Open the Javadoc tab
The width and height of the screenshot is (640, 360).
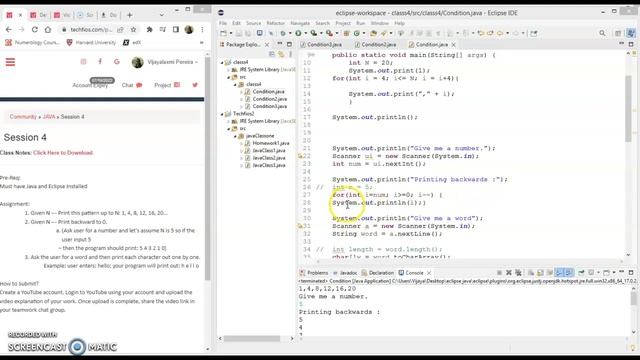(344, 273)
